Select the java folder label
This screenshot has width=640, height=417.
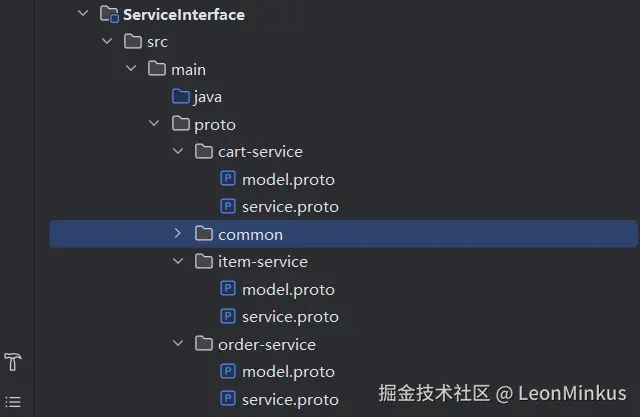point(208,97)
